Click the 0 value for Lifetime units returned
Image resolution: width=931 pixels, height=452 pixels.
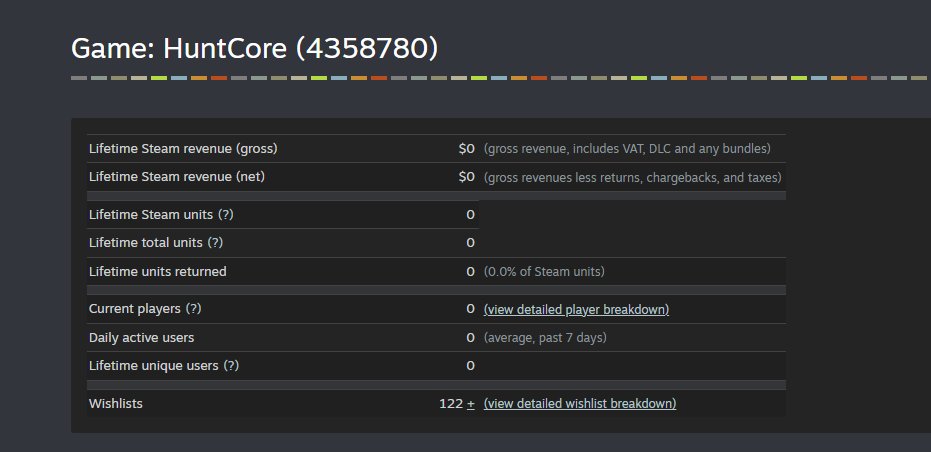click(471, 271)
